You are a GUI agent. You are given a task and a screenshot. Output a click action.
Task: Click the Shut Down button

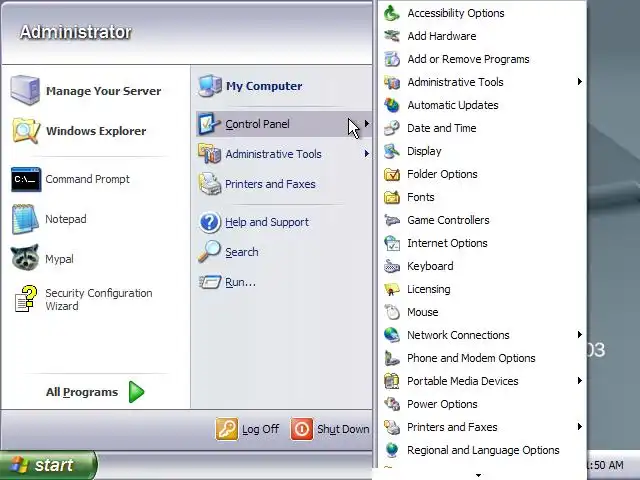pos(330,429)
